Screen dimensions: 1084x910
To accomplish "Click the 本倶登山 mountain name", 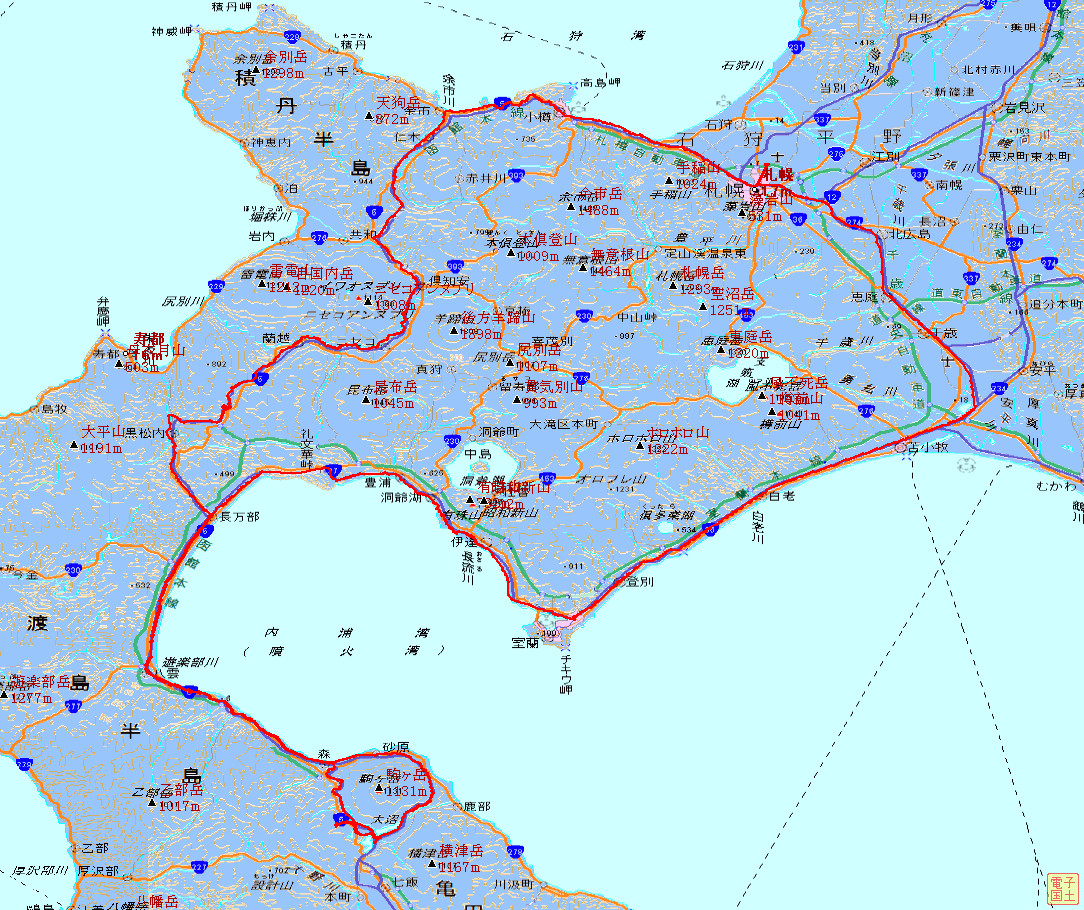I will [548, 239].
